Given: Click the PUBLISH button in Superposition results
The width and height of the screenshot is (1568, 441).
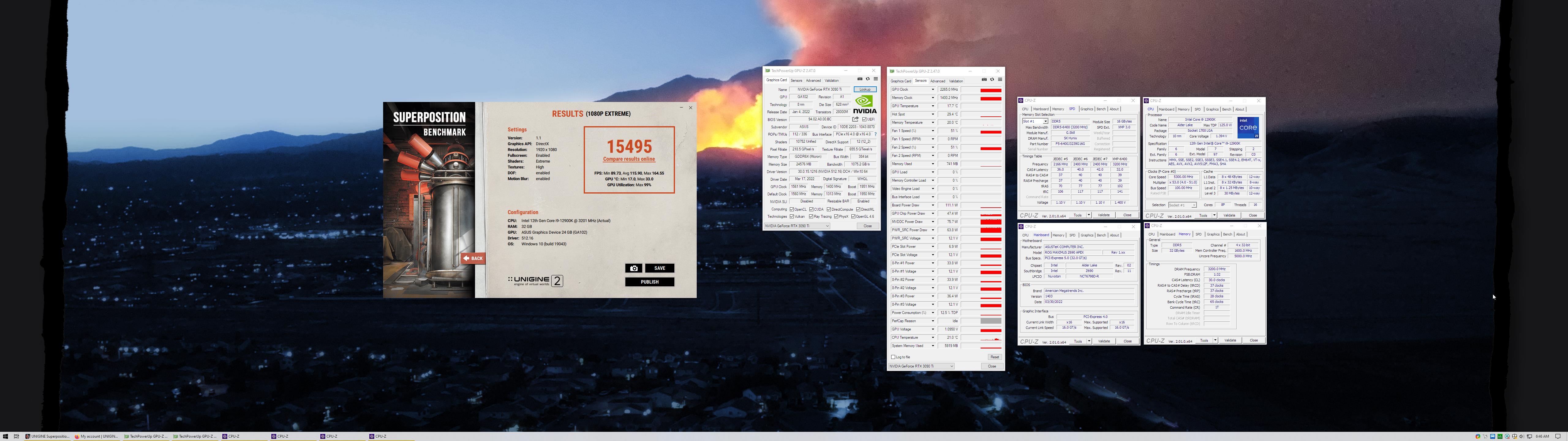Looking at the screenshot, I should tap(650, 282).
